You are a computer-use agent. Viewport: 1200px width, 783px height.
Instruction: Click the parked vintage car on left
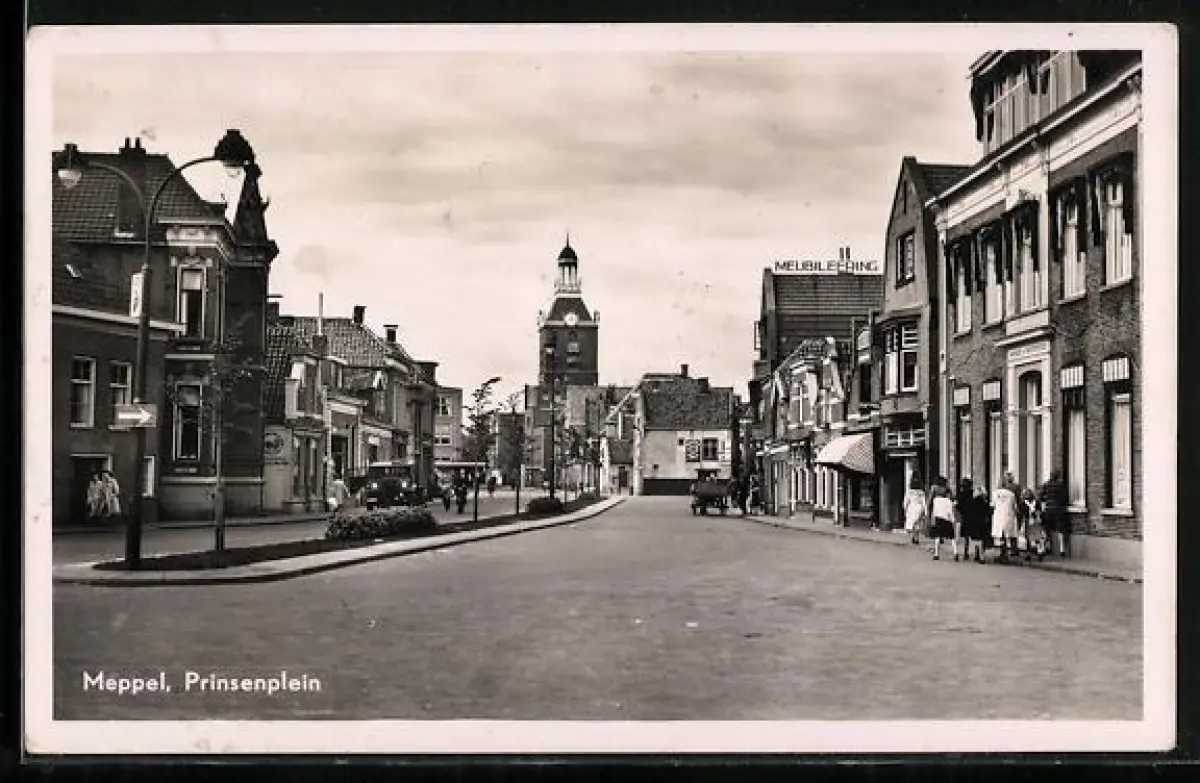coord(389,486)
